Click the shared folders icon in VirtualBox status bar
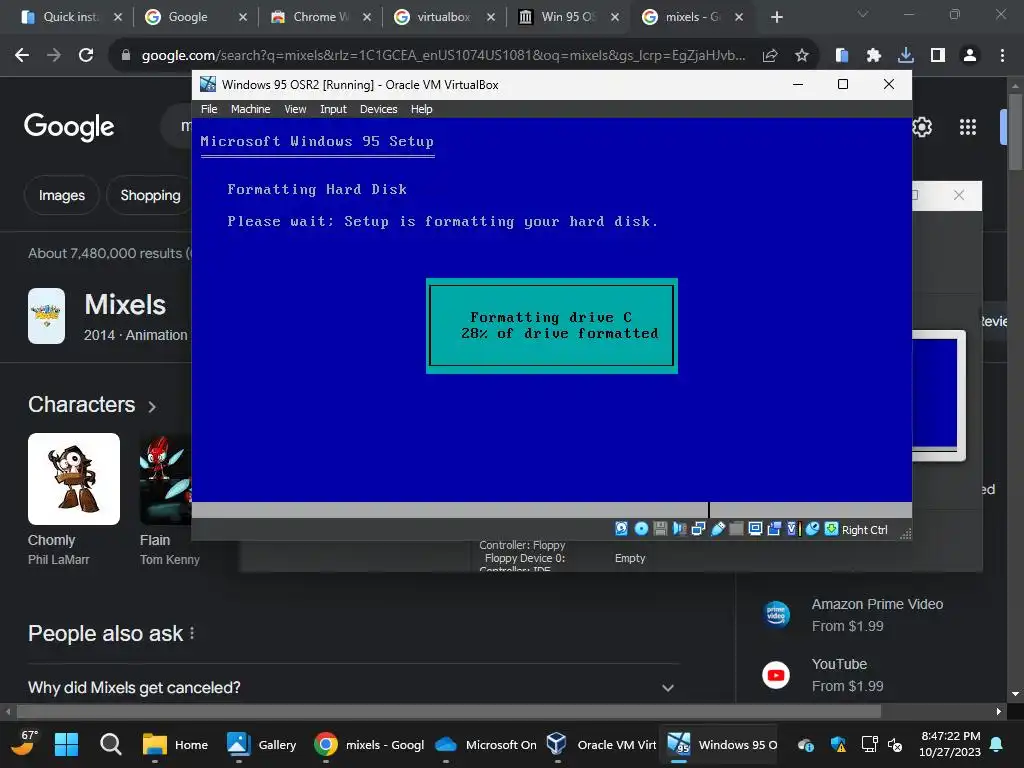This screenshot has height=768, width=1024. click(736, 529)
